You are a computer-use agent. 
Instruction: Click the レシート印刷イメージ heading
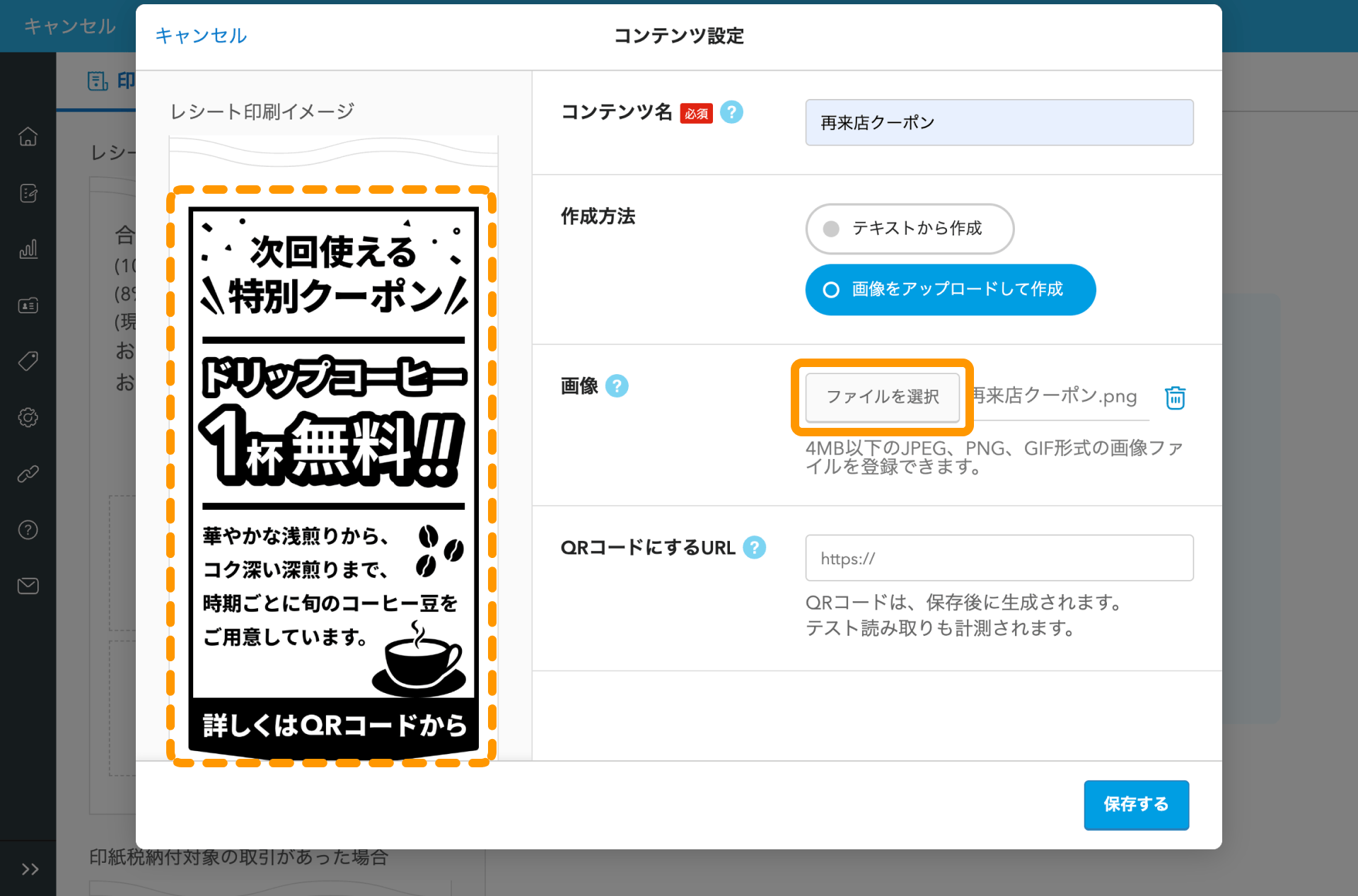click(262, 112)
